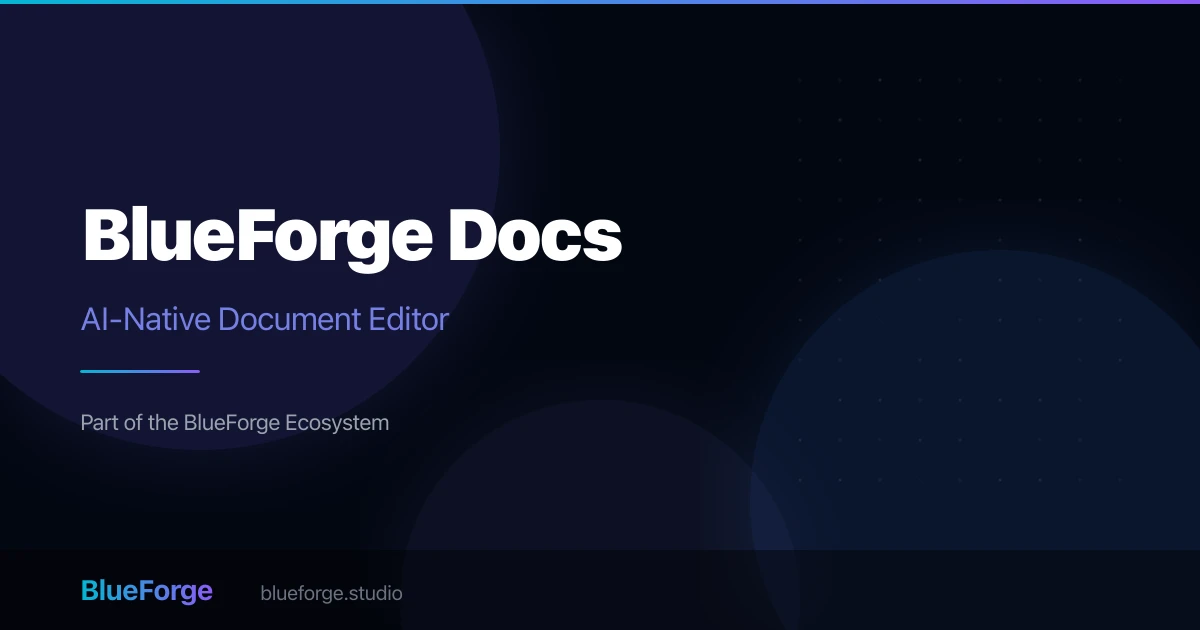
Task: Open the blueforge.studio website link
Action: coord(330,593)
